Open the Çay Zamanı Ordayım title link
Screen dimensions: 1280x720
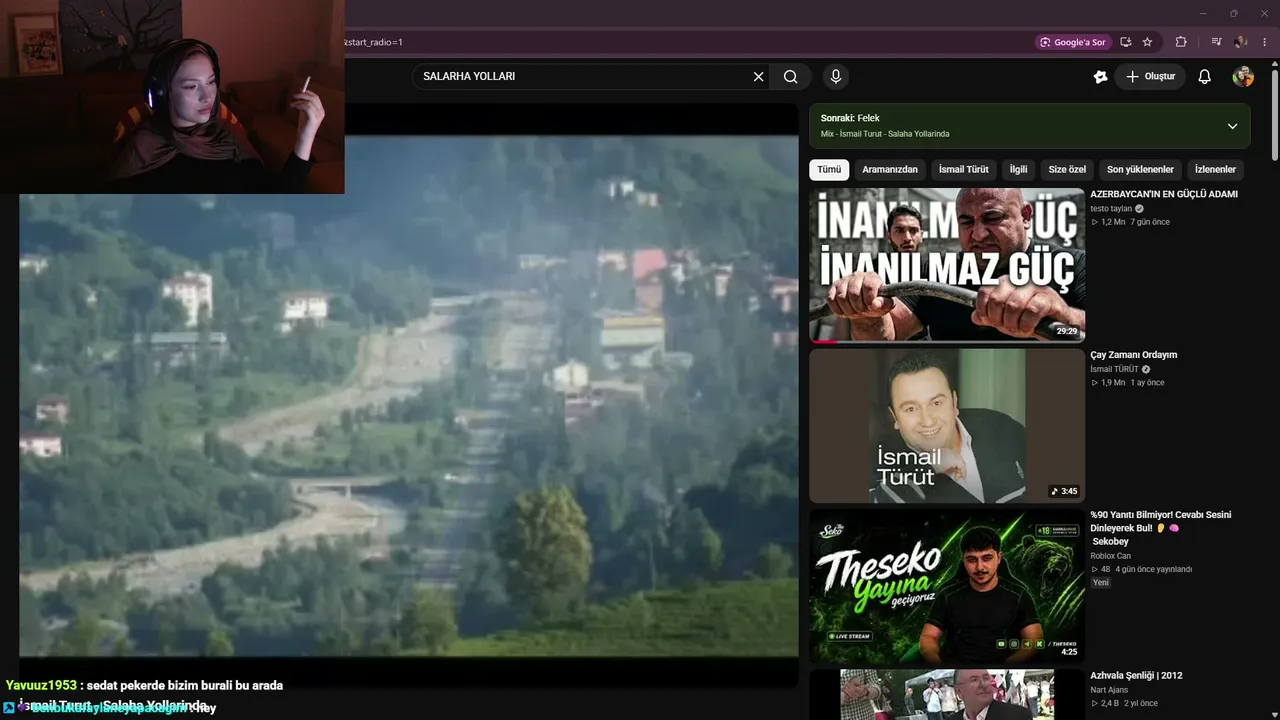(1134, 355)
